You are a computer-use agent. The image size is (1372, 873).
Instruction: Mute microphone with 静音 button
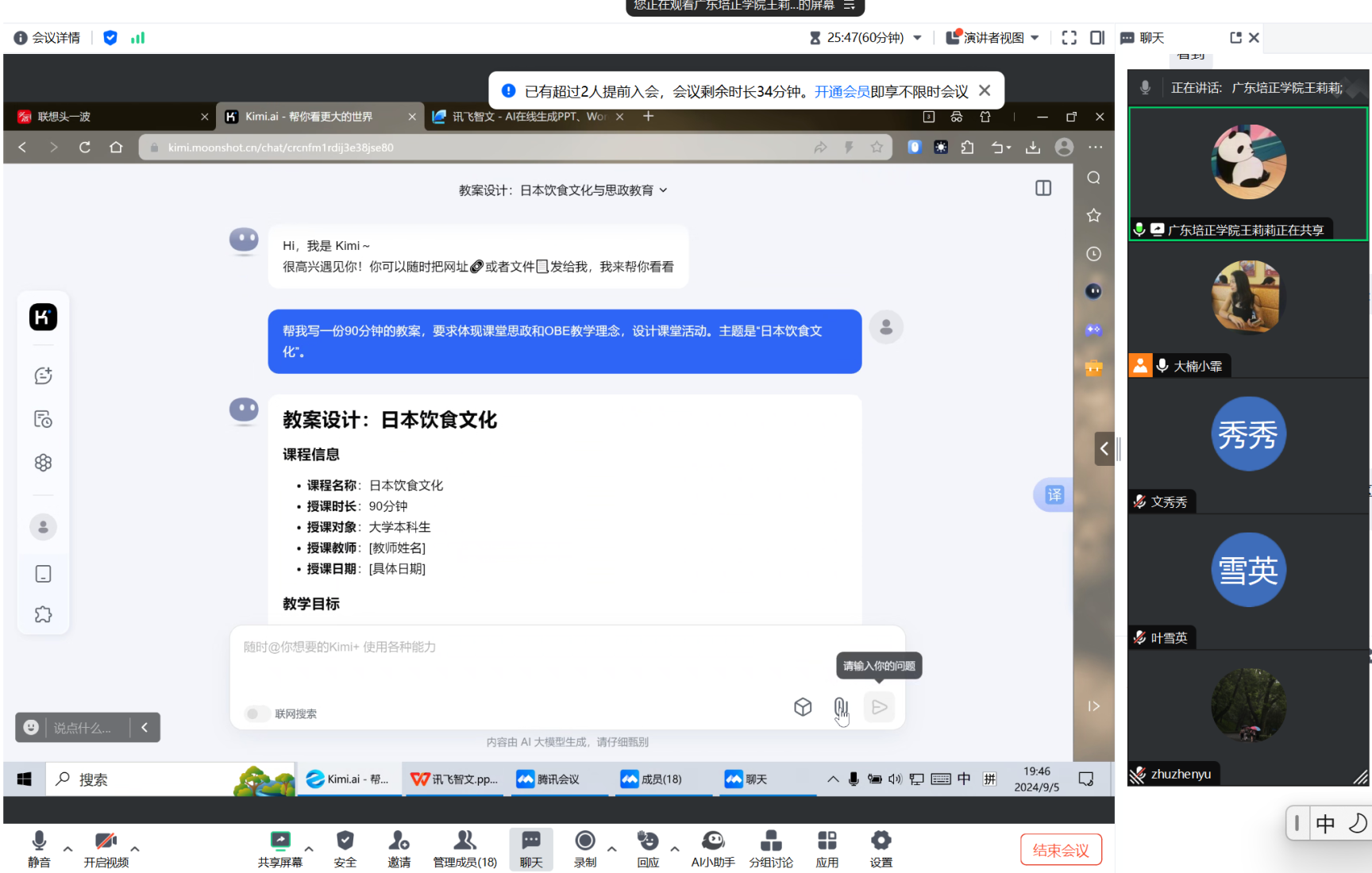pos(39,841)
